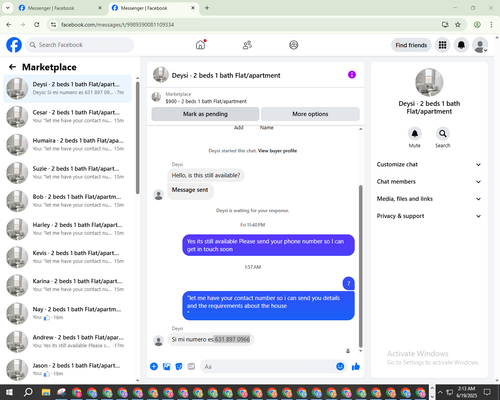This screenshot has width=500, height=400.
Task: Expand Privacy & support section
Action: point(429,216)
